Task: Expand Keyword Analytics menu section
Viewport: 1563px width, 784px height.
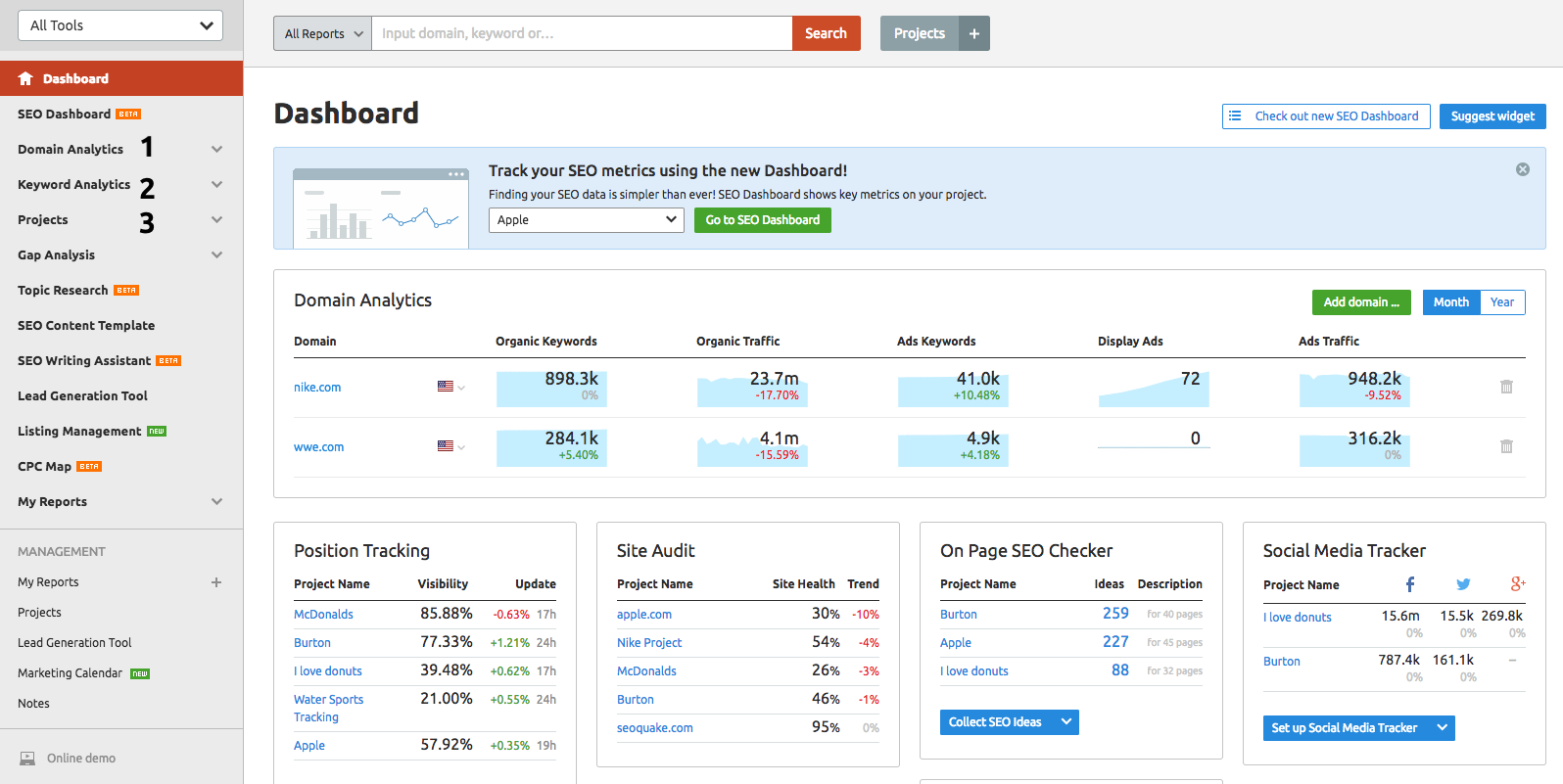Action: [x=217, y=185]
